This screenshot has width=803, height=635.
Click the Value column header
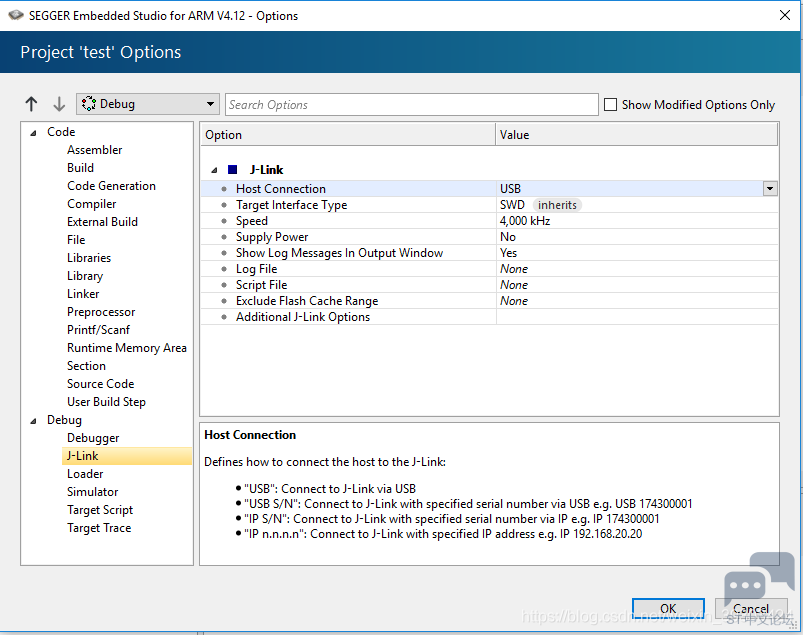click(x=637, y=135)
